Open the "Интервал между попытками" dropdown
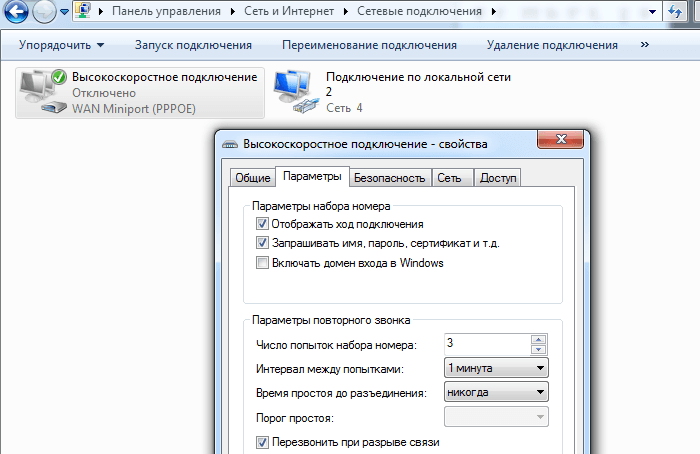700x454 pixels. [496, 368]
